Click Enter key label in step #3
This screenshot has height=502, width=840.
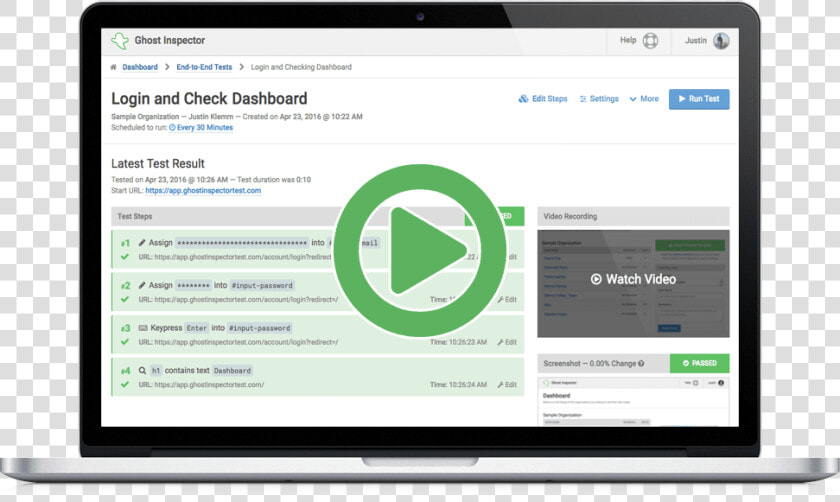pyautogui.click(x=197, y=328)
